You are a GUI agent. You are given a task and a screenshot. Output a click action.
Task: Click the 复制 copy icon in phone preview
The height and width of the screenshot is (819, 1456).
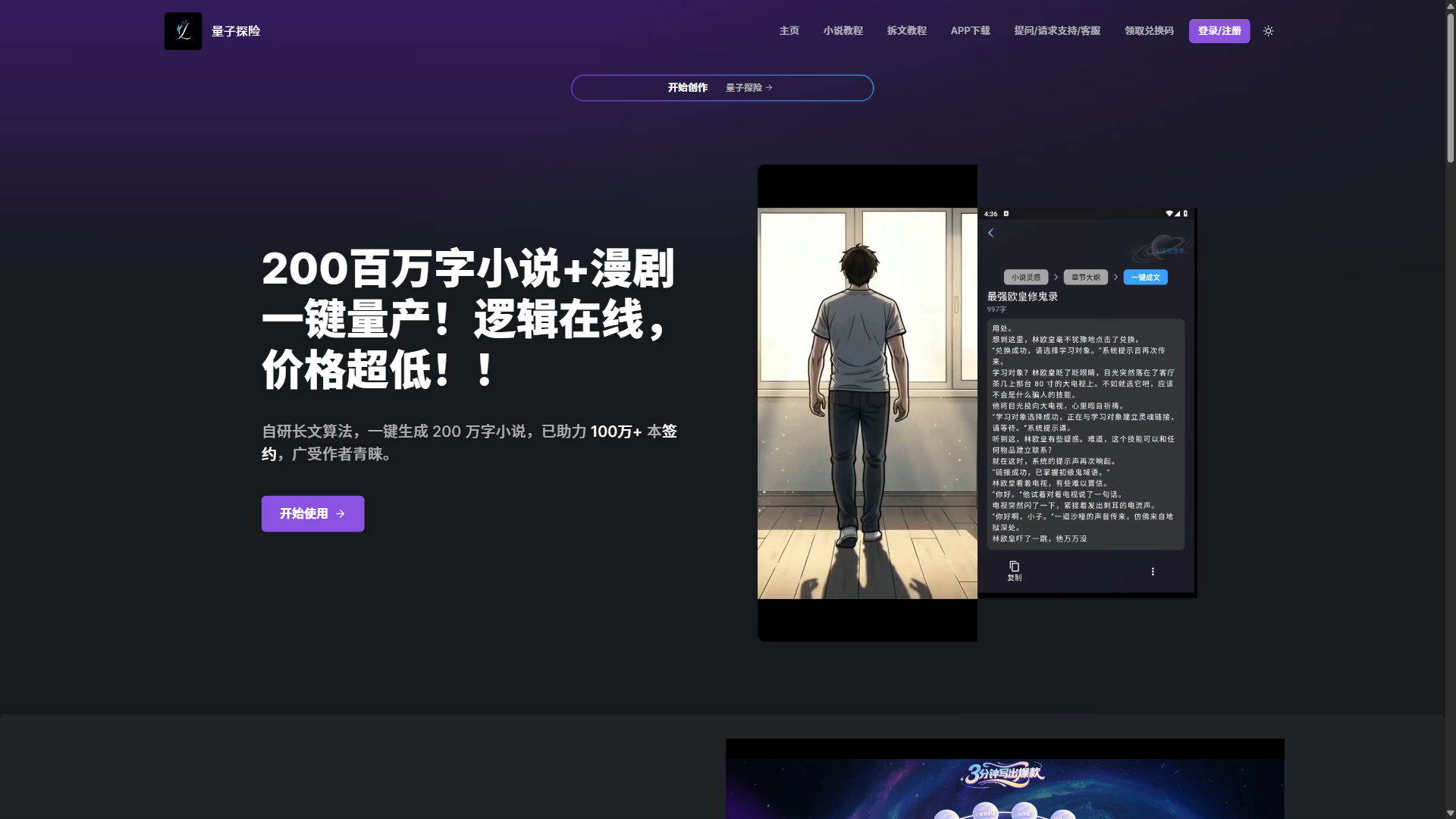1014,567
